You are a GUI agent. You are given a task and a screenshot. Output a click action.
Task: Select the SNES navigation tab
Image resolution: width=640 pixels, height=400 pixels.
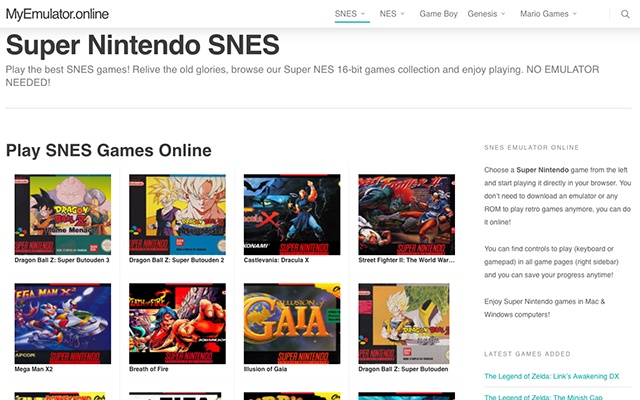coord(346,14)
